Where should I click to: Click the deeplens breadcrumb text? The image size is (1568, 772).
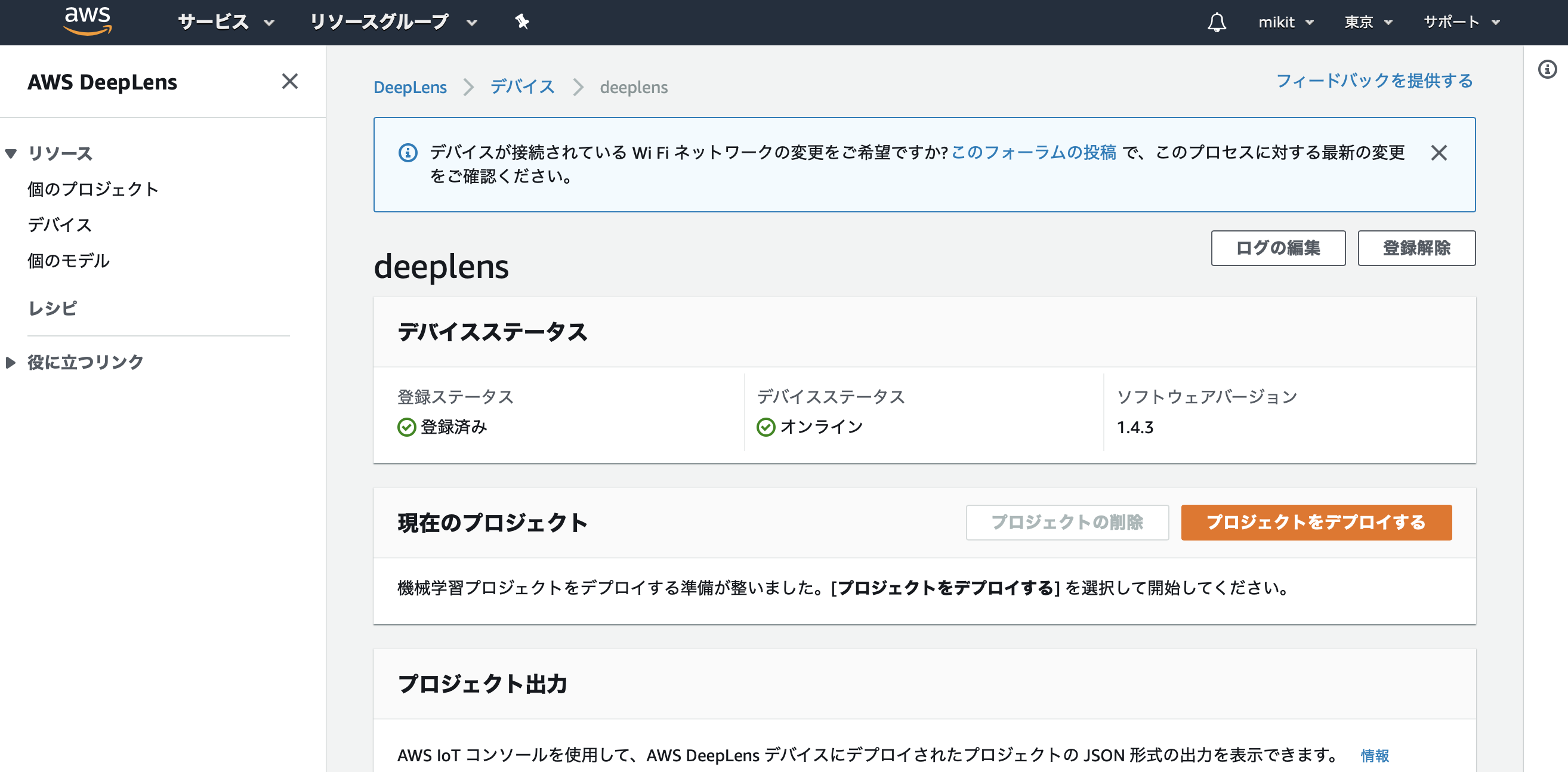(634, 87)
